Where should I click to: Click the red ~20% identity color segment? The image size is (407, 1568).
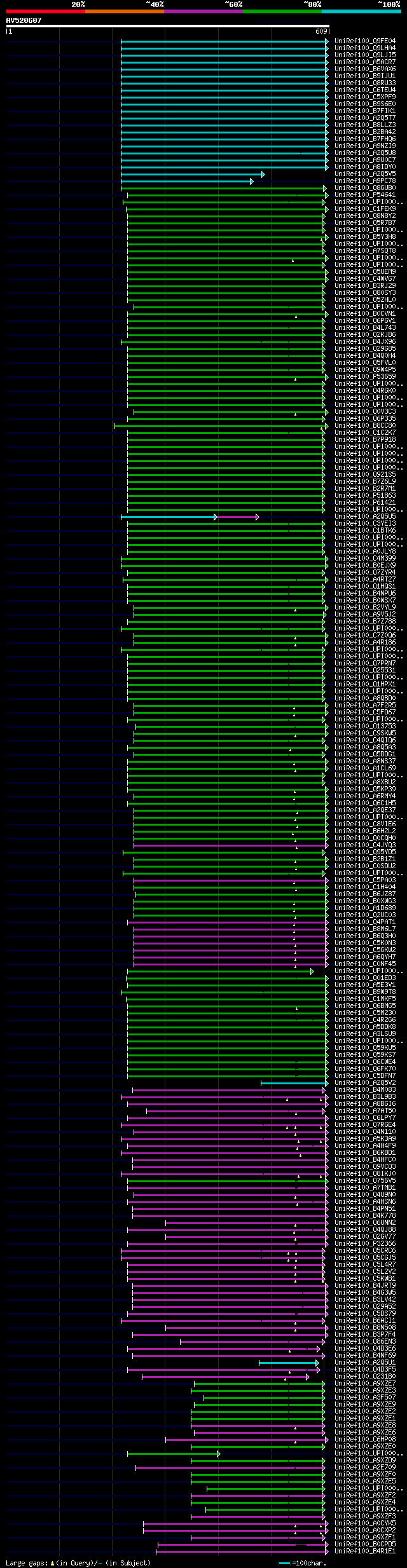pos(46,11)
